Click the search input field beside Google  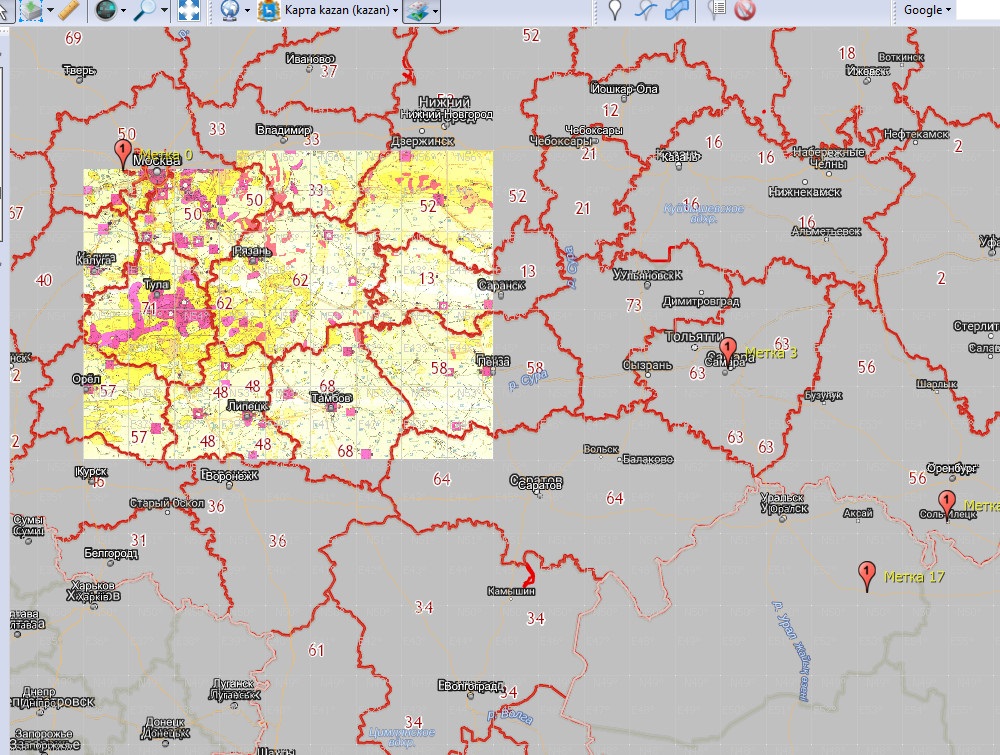click(977, 10)
